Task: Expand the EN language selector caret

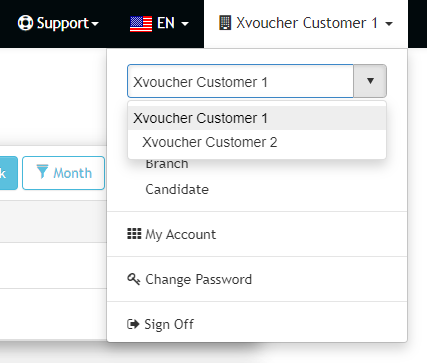Action: (185, 24)
